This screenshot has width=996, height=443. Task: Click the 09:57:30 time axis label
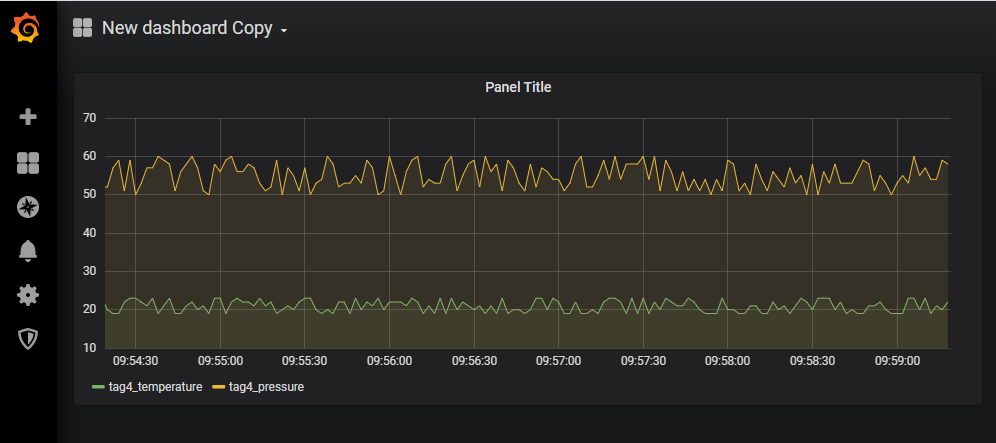tap(643, 360)
